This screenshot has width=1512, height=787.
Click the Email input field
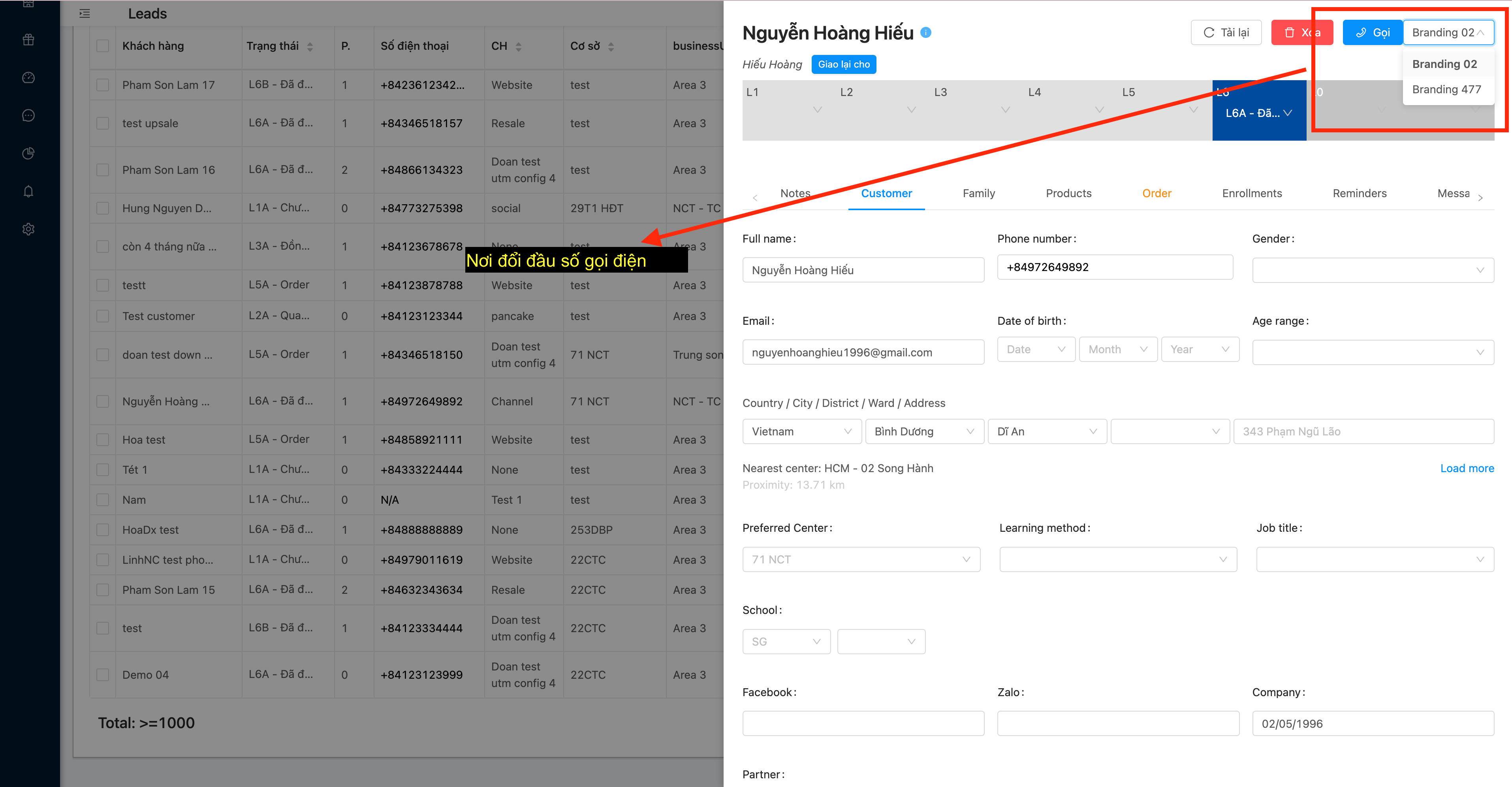(863, 352)
